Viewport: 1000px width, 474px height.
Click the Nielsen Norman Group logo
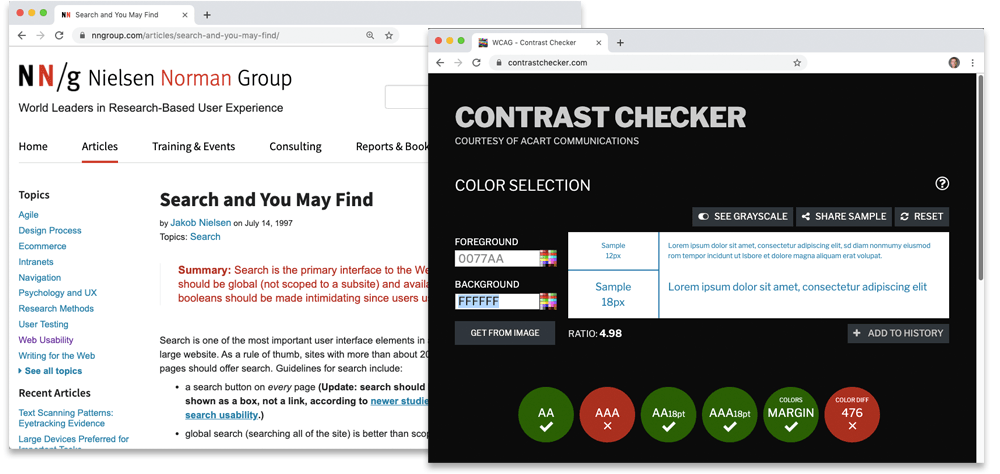[x=155, y=78]
